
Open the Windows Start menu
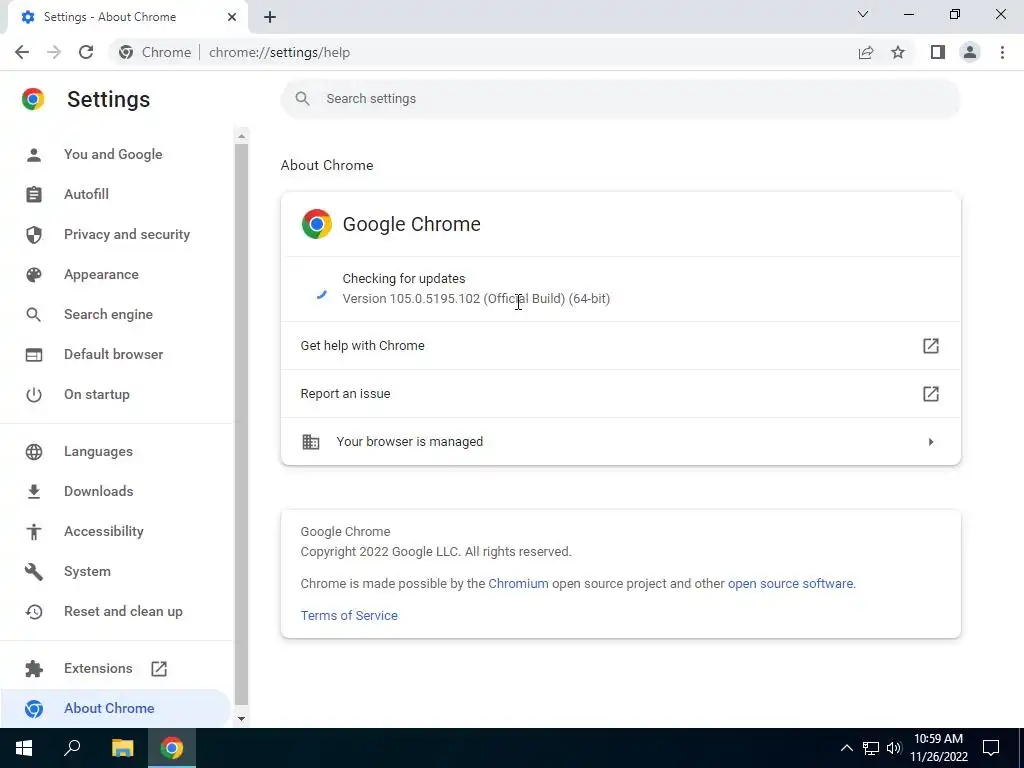[24, 748]
